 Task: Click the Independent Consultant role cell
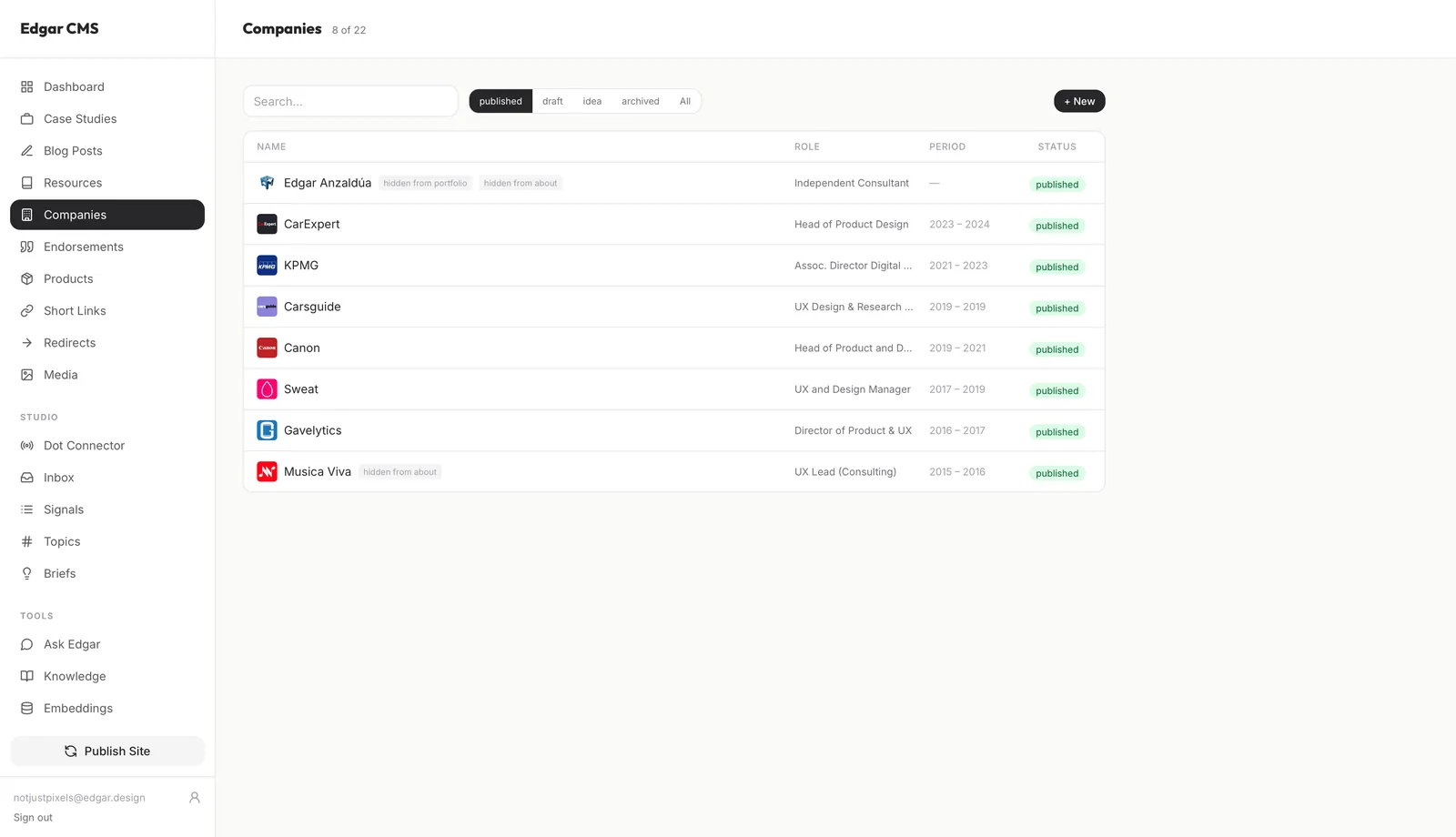(852, 183)
